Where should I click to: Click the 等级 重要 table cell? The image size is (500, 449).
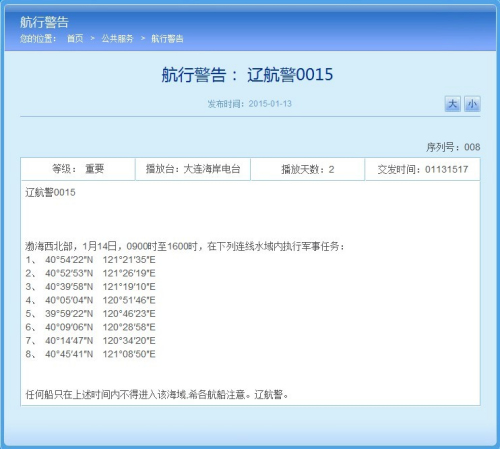click(78, 169)
